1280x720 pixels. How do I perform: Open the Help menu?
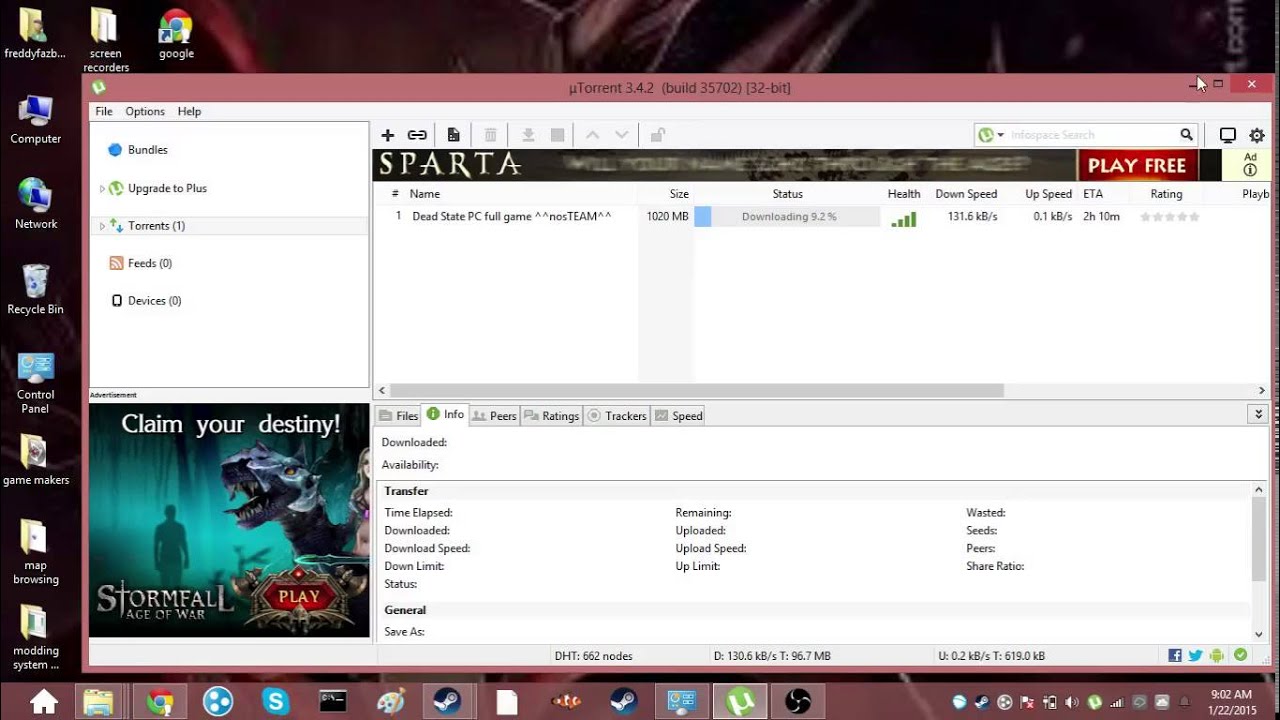click(x=189, y=112)
